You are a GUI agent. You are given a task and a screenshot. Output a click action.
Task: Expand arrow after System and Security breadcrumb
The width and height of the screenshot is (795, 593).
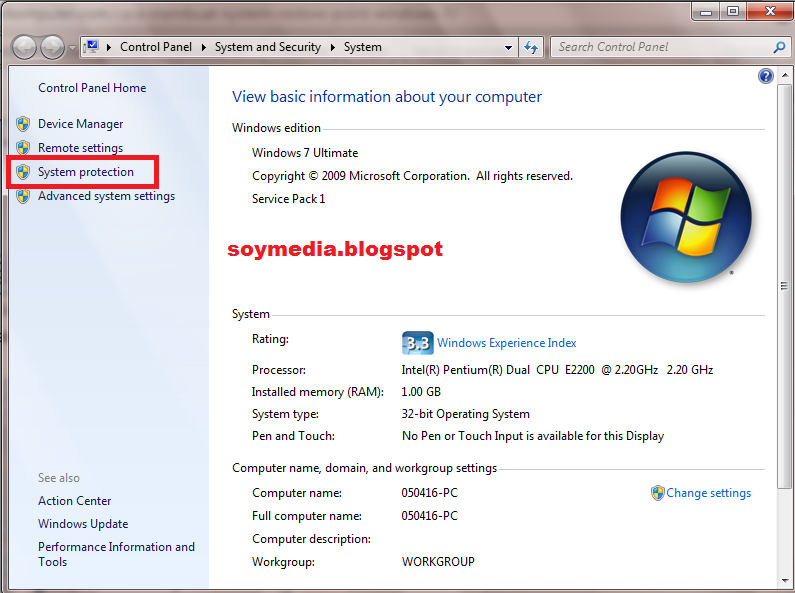[333, 47]
